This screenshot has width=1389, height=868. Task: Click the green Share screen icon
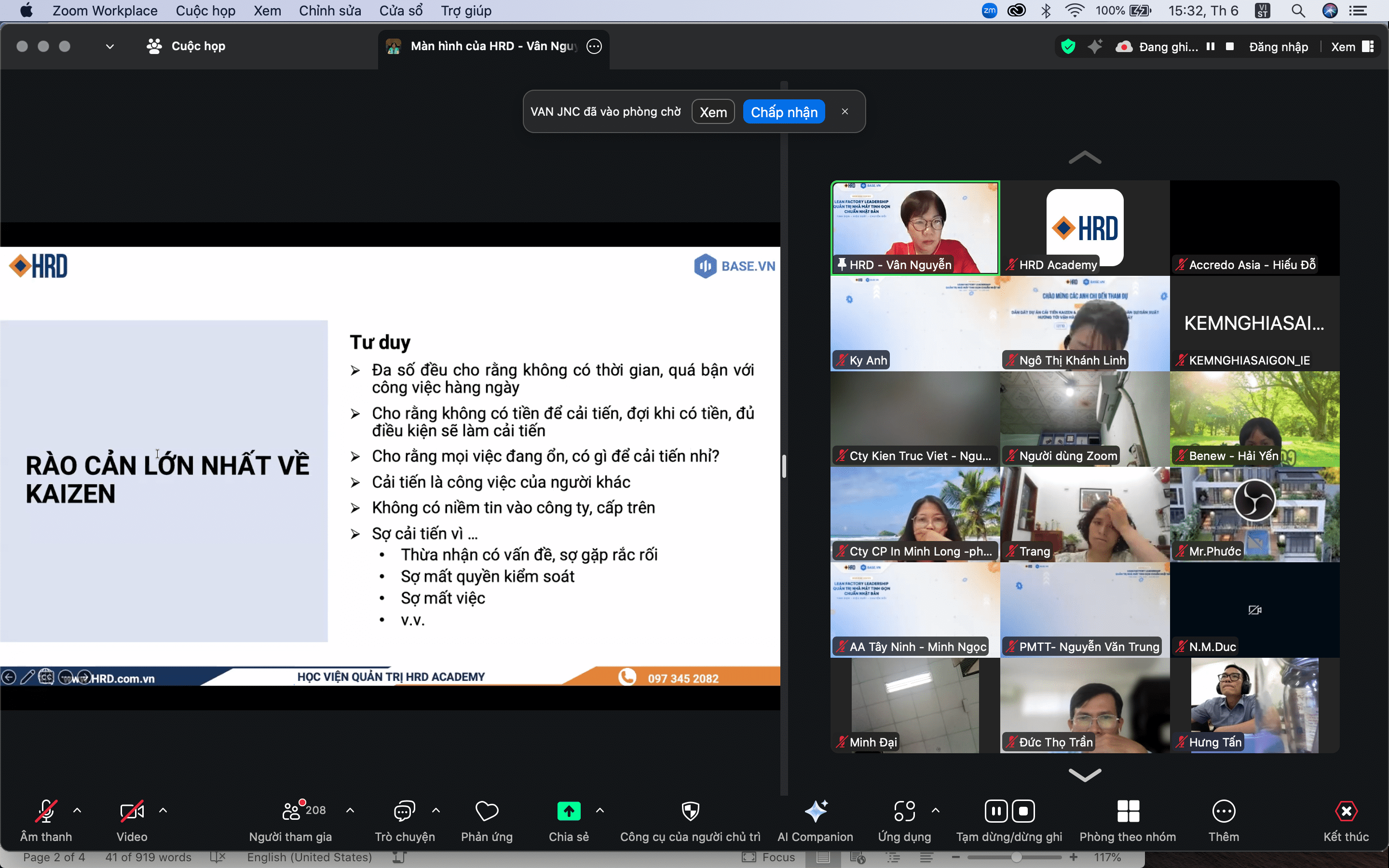click(568, 811)
